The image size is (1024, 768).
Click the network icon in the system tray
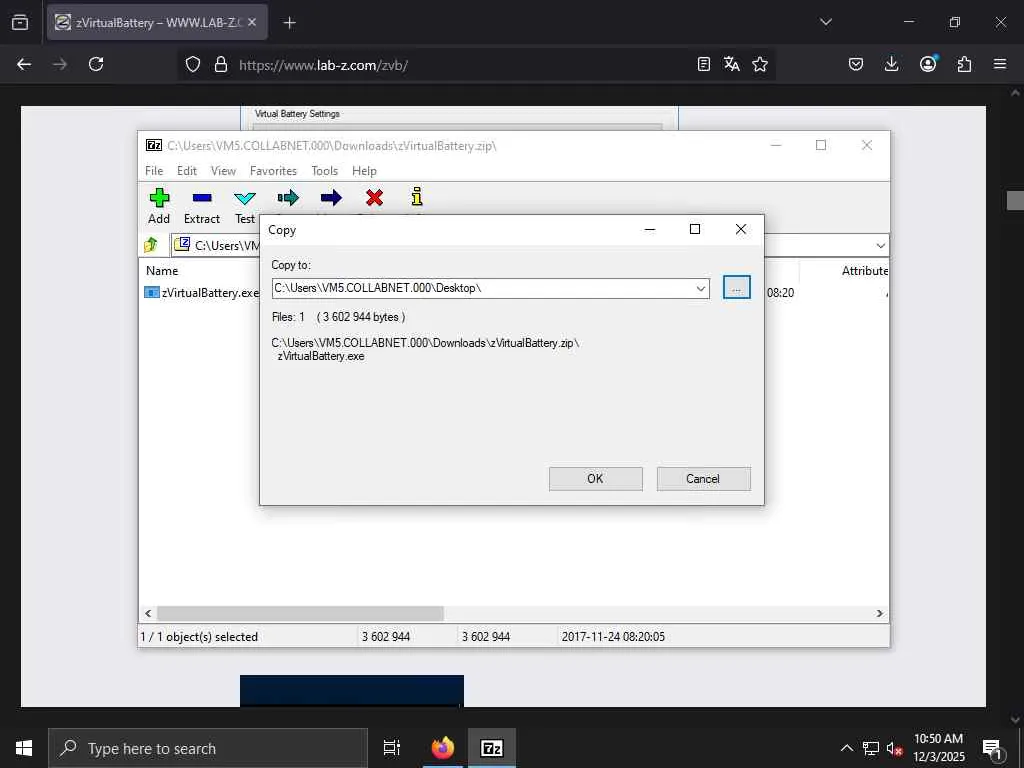tap(871, 748)
